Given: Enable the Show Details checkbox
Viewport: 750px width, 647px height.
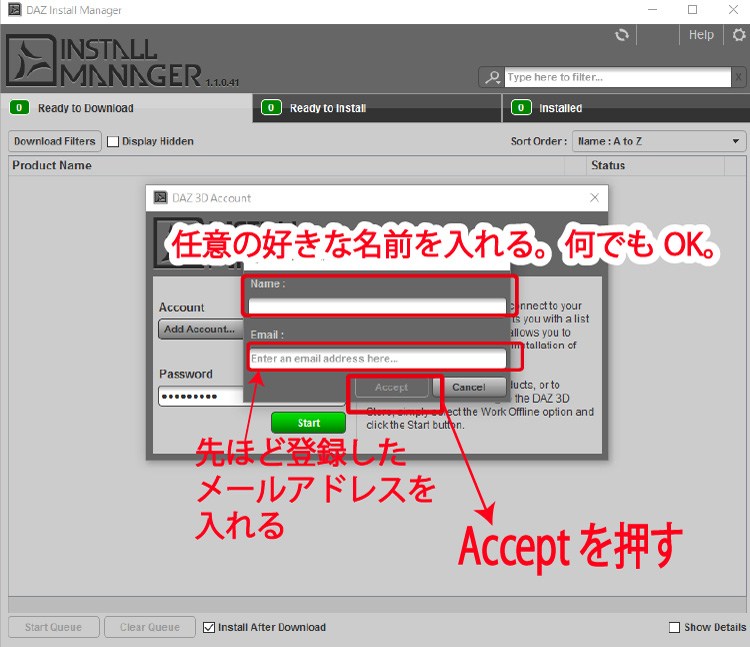Looking at the screenshot, I should pyautogui.click(x=675, y=627).
